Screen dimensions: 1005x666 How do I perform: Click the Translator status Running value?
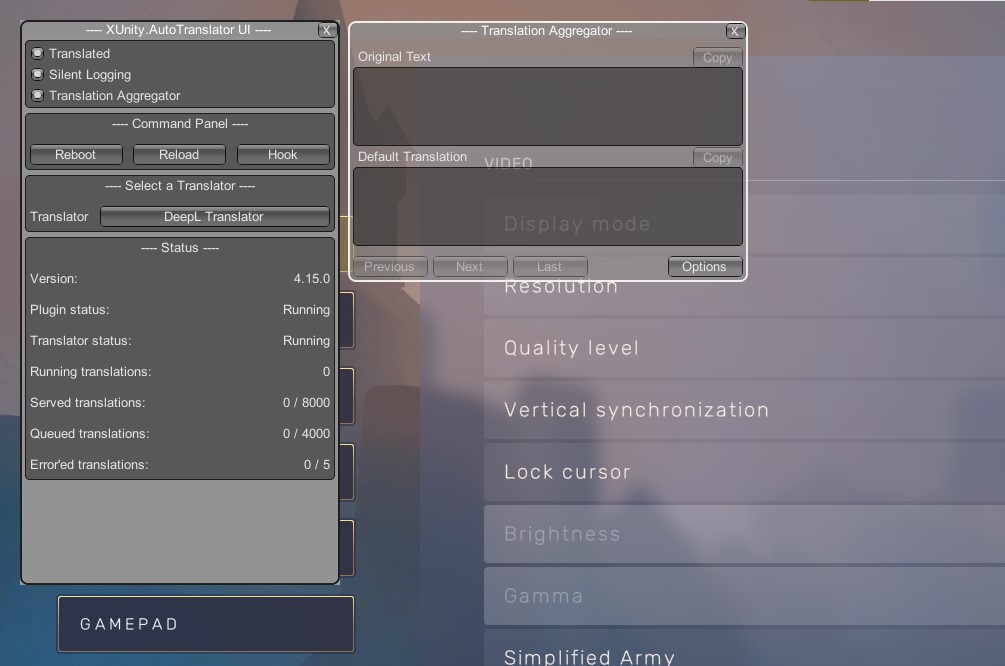click(306, 340)
